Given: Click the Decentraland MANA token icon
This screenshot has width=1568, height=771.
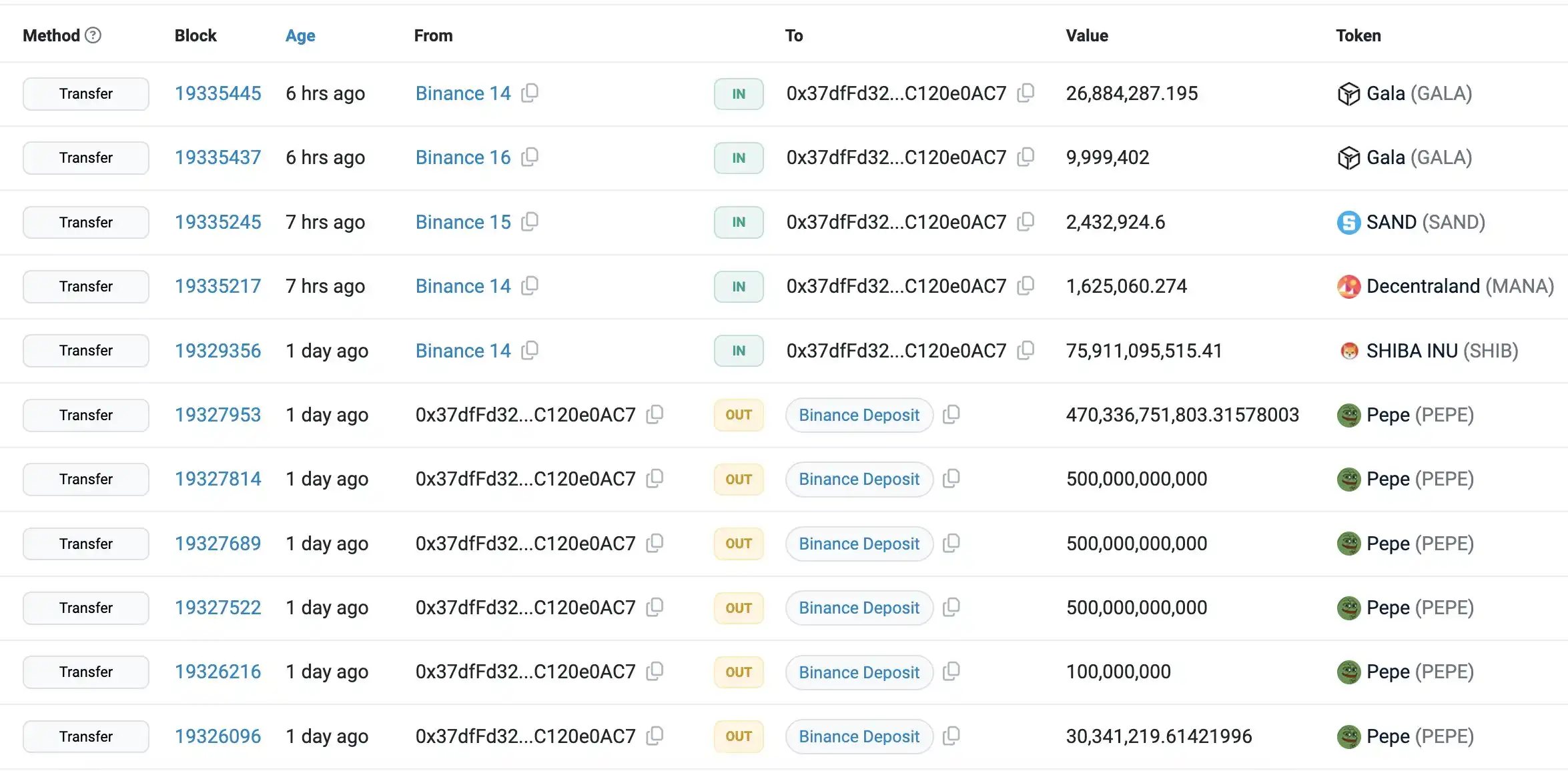Looking at the screenshot, I should (1348, 286).
